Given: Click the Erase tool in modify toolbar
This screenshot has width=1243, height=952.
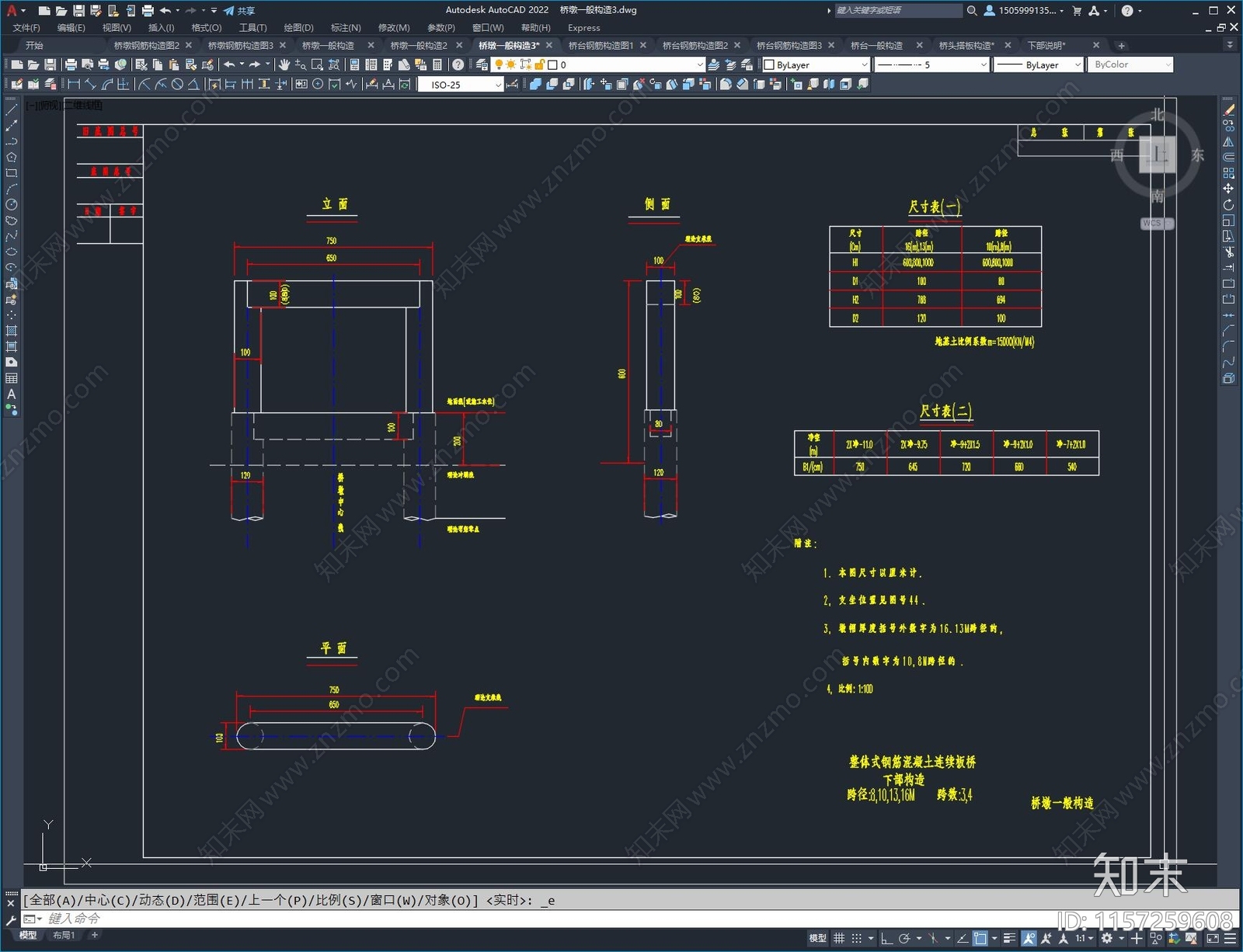Looking at the screenshot, I should 1228,110.
